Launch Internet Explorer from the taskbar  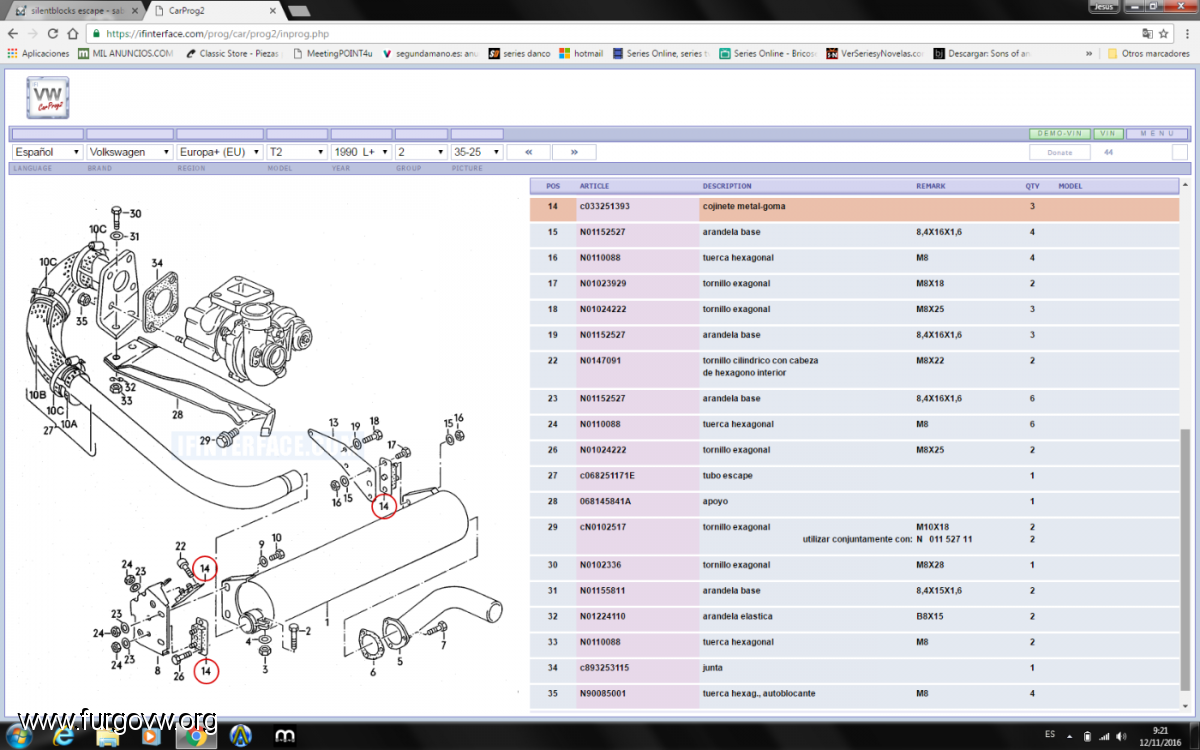[63, 736]
